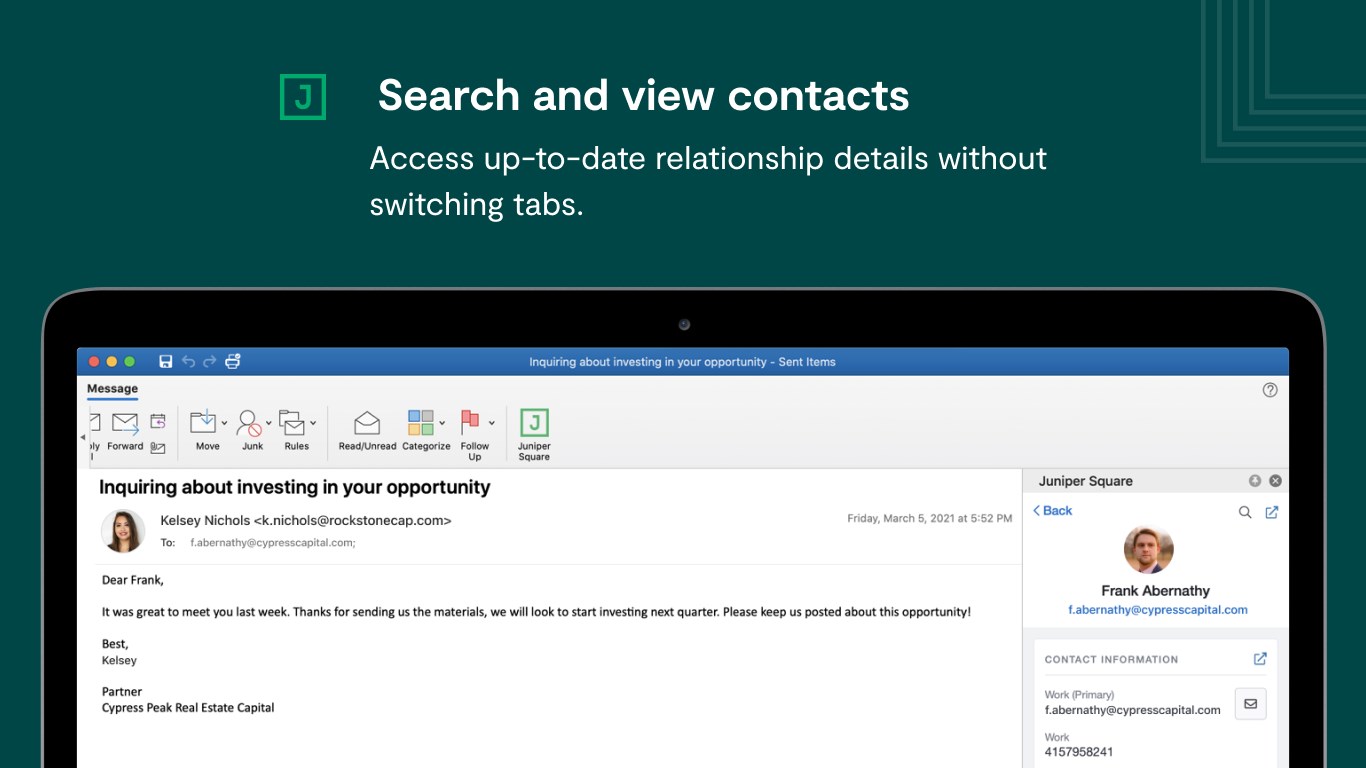
Task: Click the Back link in Juniper pane
Action: (1052, 511)
